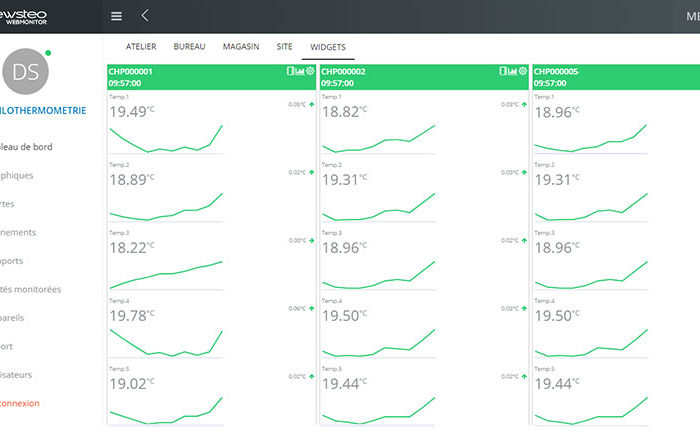Click the DS user avatar
700x436 pixels.
pos(25,71)
